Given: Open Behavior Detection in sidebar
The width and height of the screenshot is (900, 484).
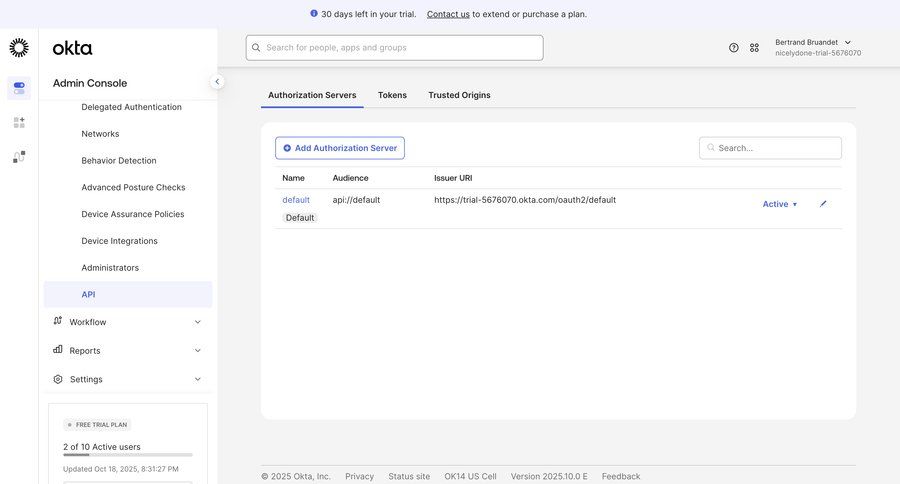Looking at the screenshot, I should point(119,161).
